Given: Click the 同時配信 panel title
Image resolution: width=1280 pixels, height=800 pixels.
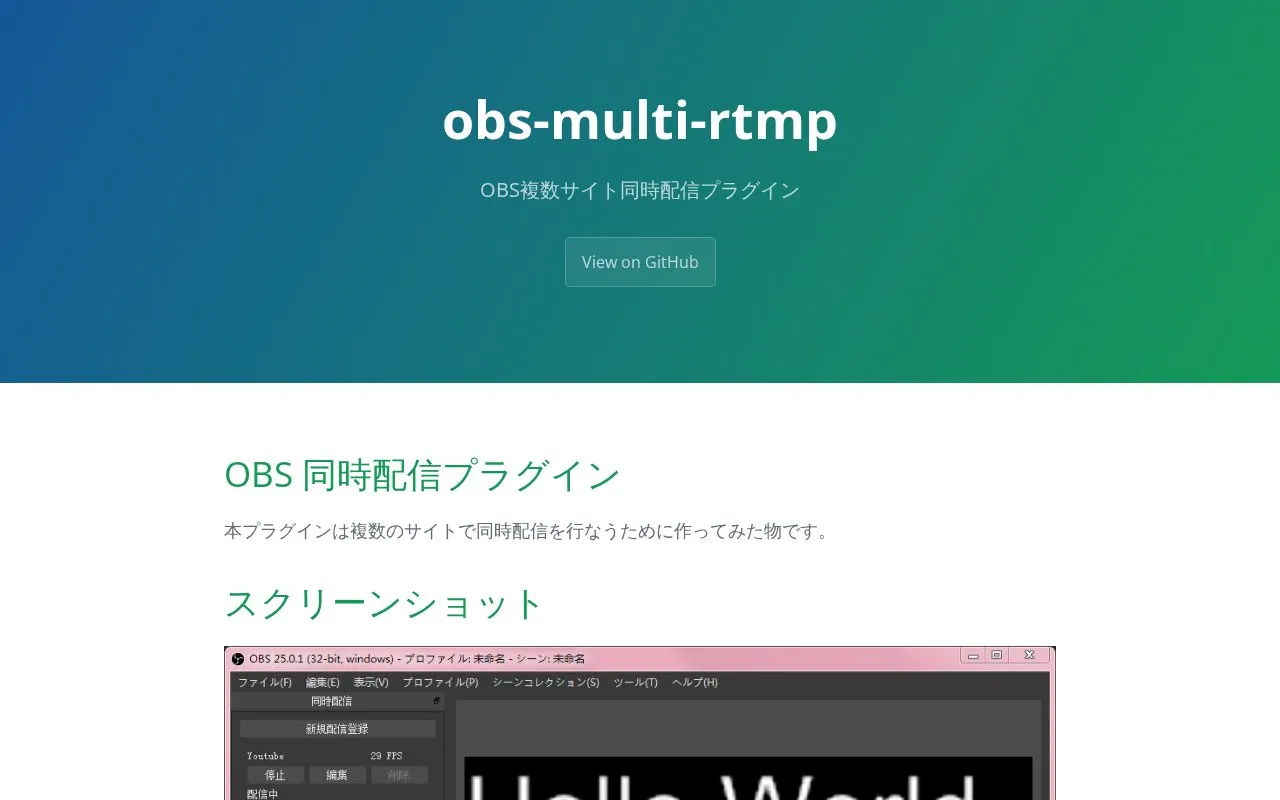Looking at the screenshot, I should tap(331, 701).
